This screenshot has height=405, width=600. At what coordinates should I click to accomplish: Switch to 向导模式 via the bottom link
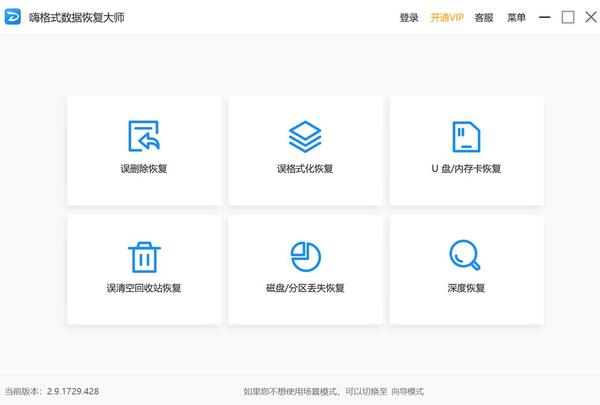click(408, 392)
